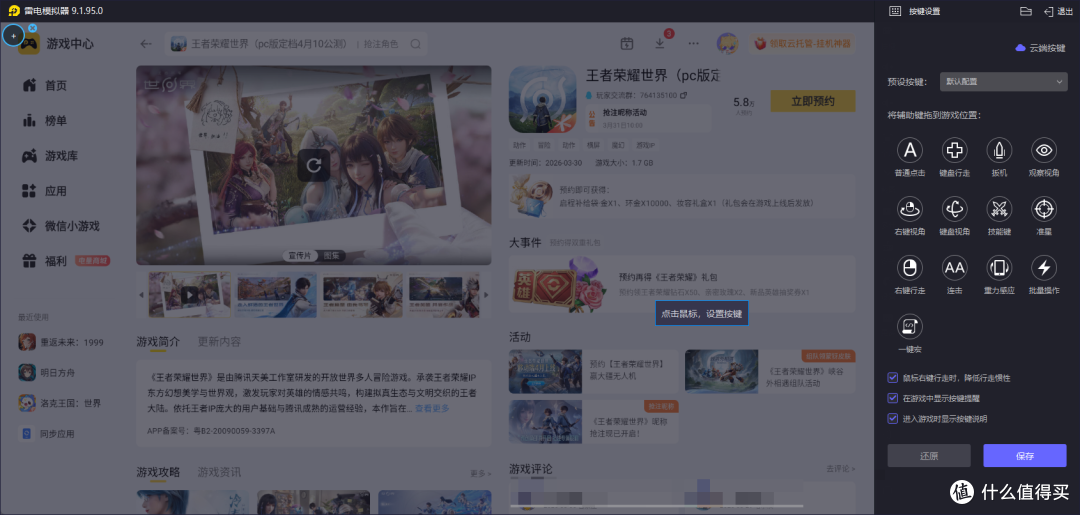Open the 峡谷外相通组队活动 activity card
The width and height of the screenshot is (1080, 515).
coord(770,371)
